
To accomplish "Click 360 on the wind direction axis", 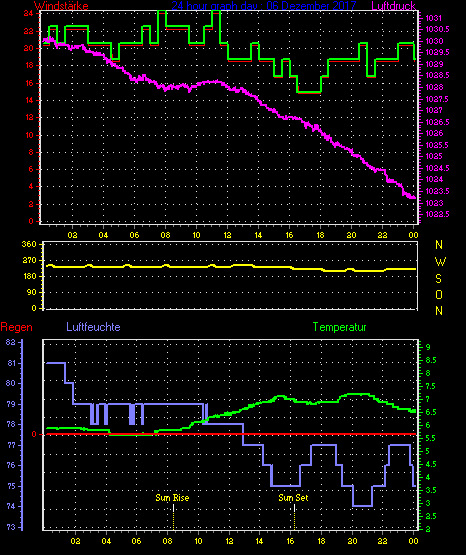I will point(29,244).
